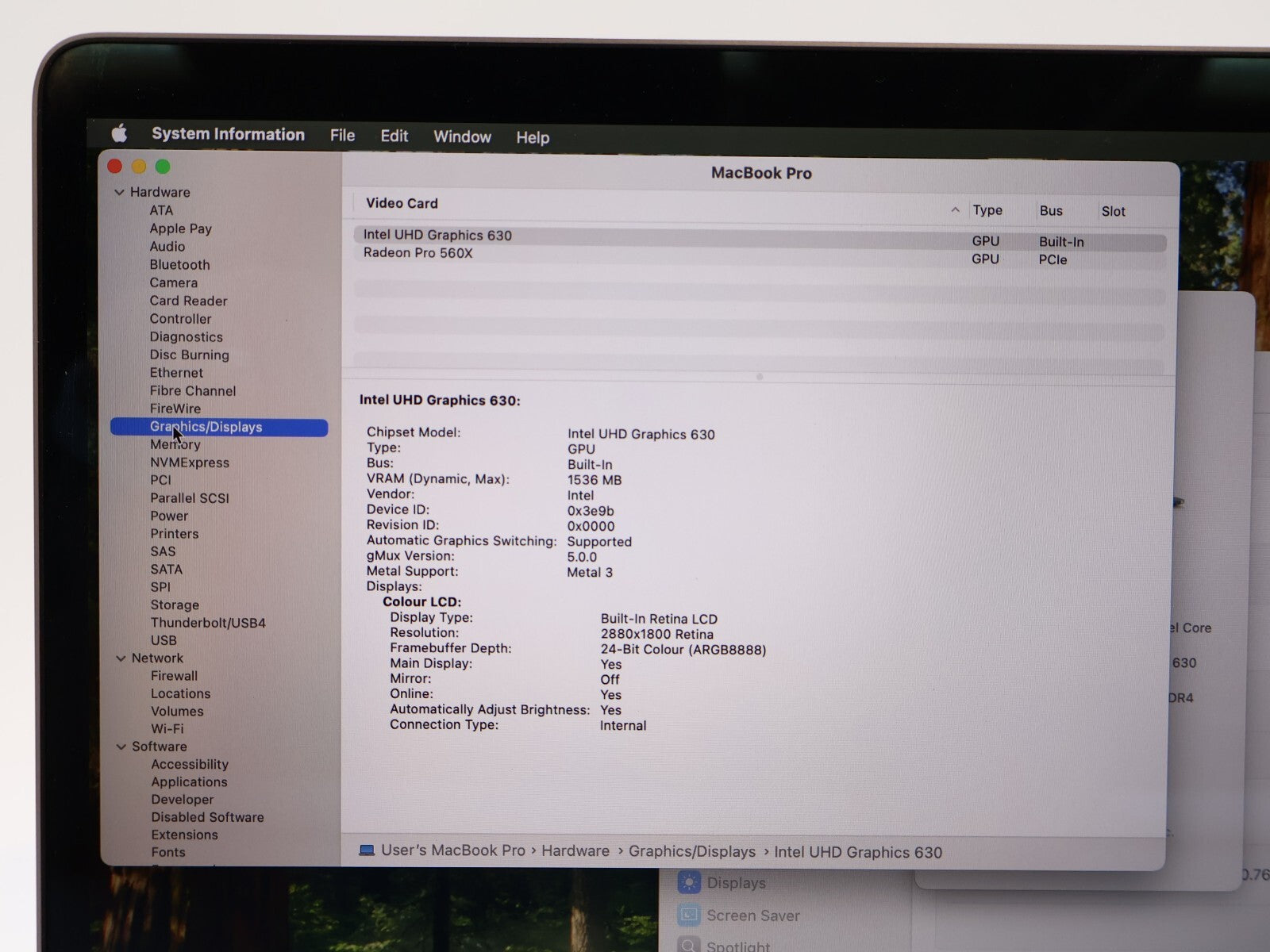Open Screen Saver in System Settings window
The image size is (1270, 952).
coord(739,916)
